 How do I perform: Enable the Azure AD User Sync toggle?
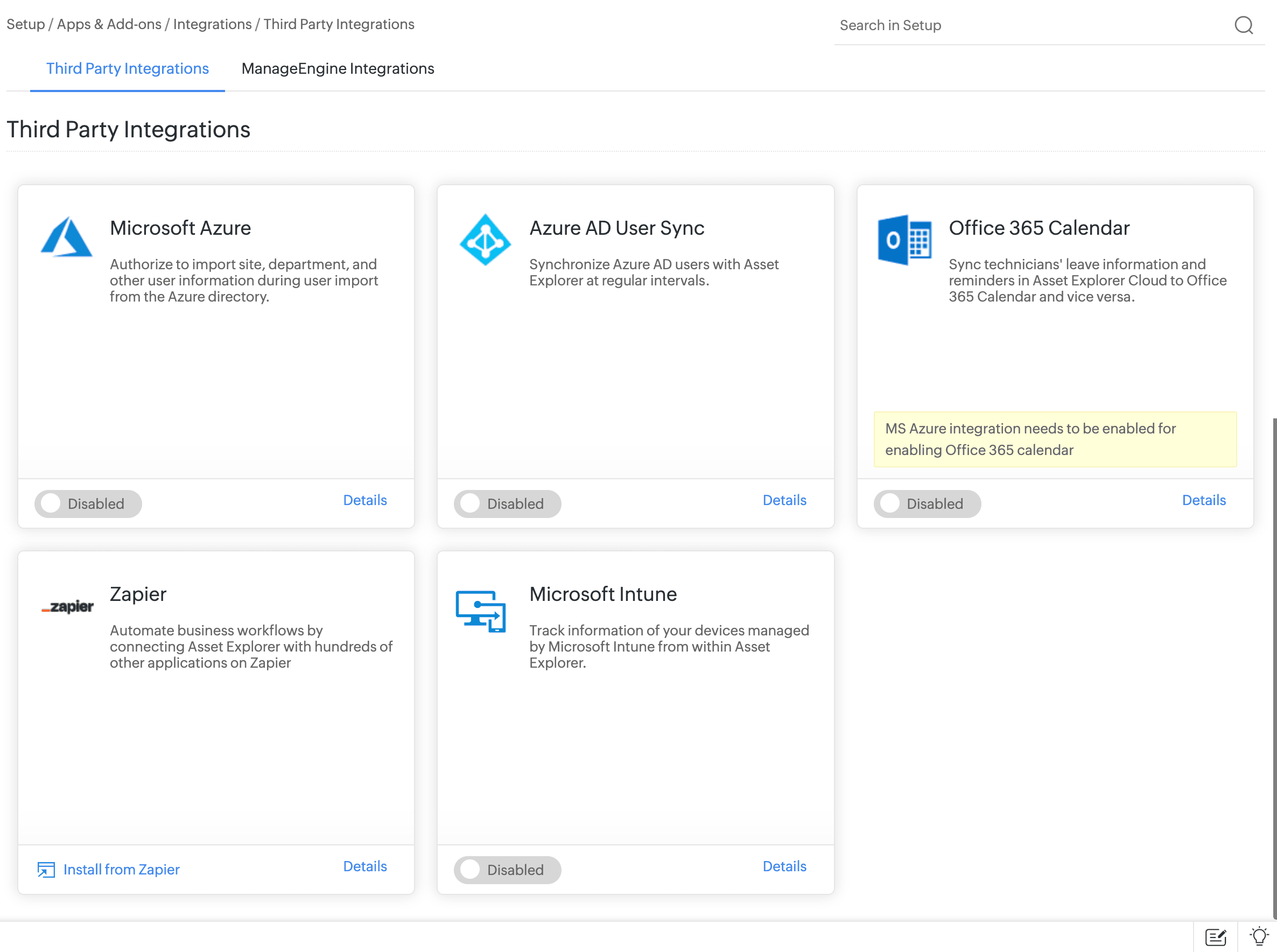pyautogui.click(x=508, y=503)
